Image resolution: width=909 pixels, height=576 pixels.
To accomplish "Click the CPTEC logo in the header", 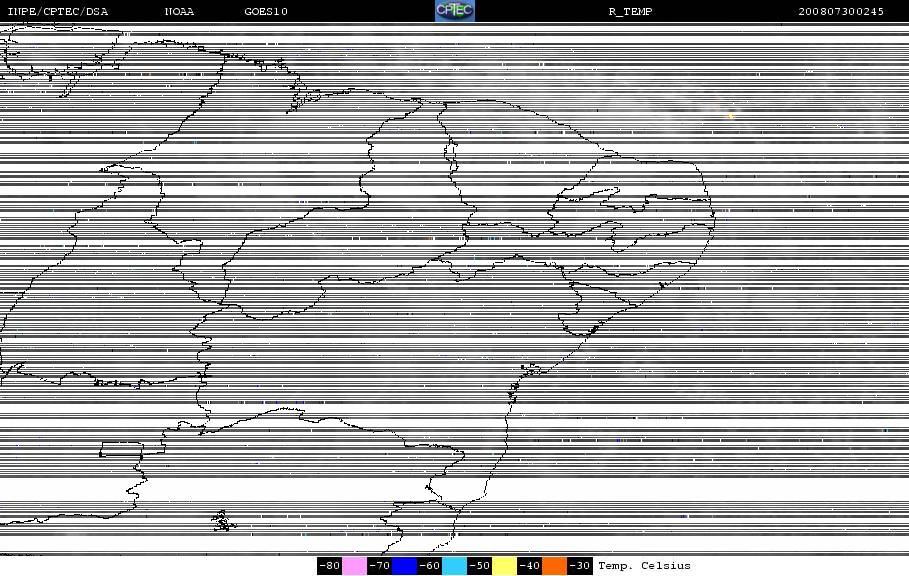I will click(455, 11).
